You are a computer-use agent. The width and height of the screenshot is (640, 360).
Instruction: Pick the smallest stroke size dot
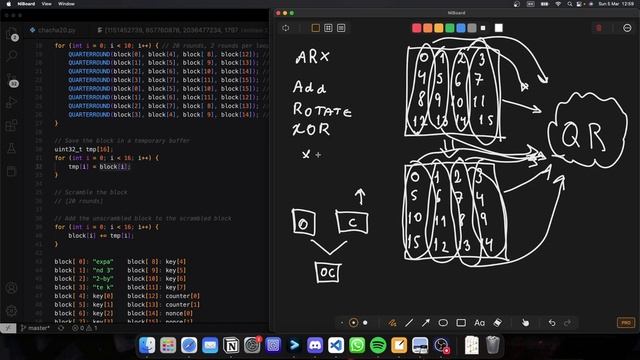pyautogui.click(x=342, y=323)
